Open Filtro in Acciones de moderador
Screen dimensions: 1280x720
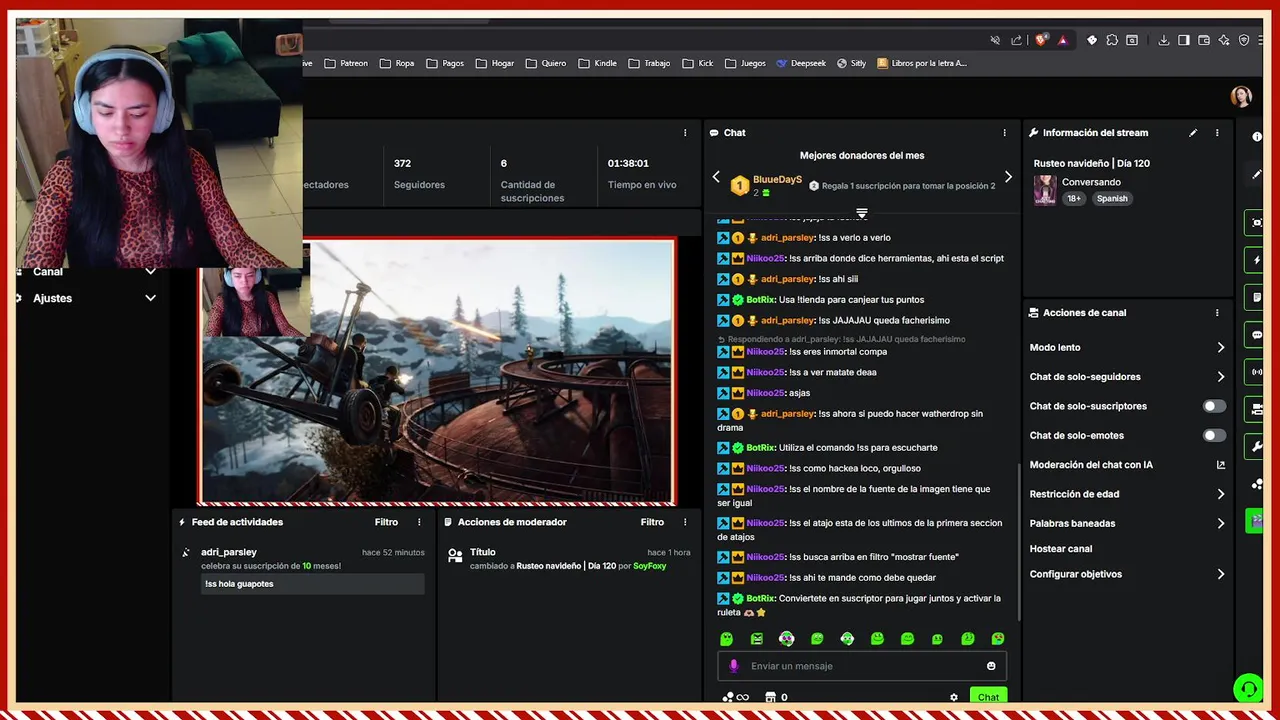(652, 522)
